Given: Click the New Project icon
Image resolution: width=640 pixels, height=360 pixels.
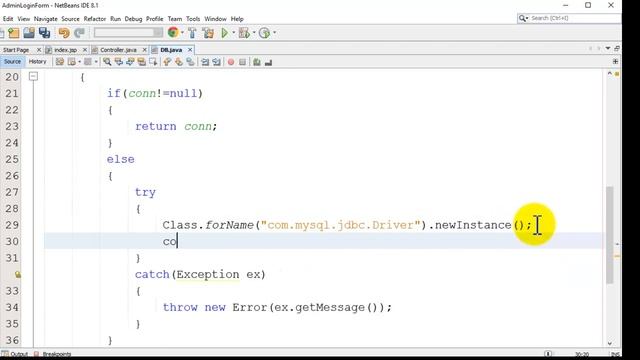Looking at the screenshot, I should 13,33.
